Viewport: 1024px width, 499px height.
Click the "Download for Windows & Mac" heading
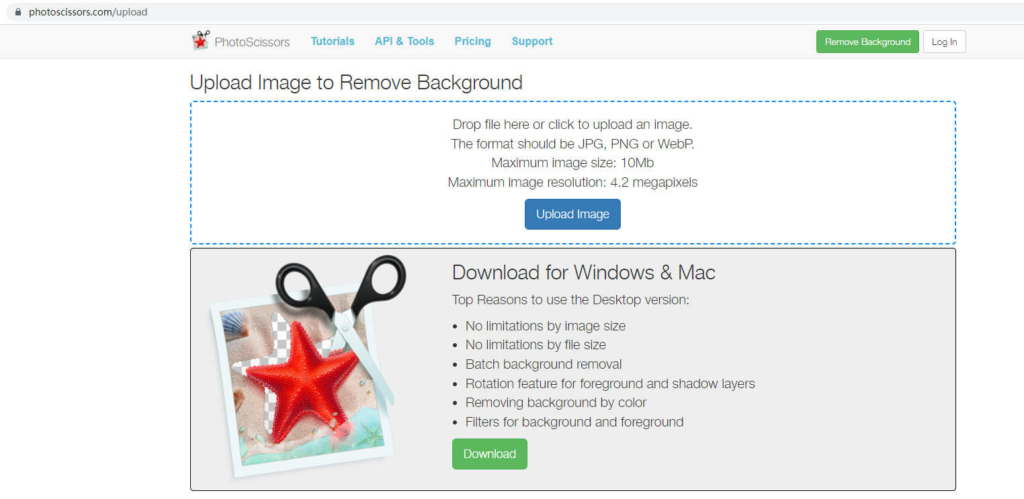pos(584,272)
